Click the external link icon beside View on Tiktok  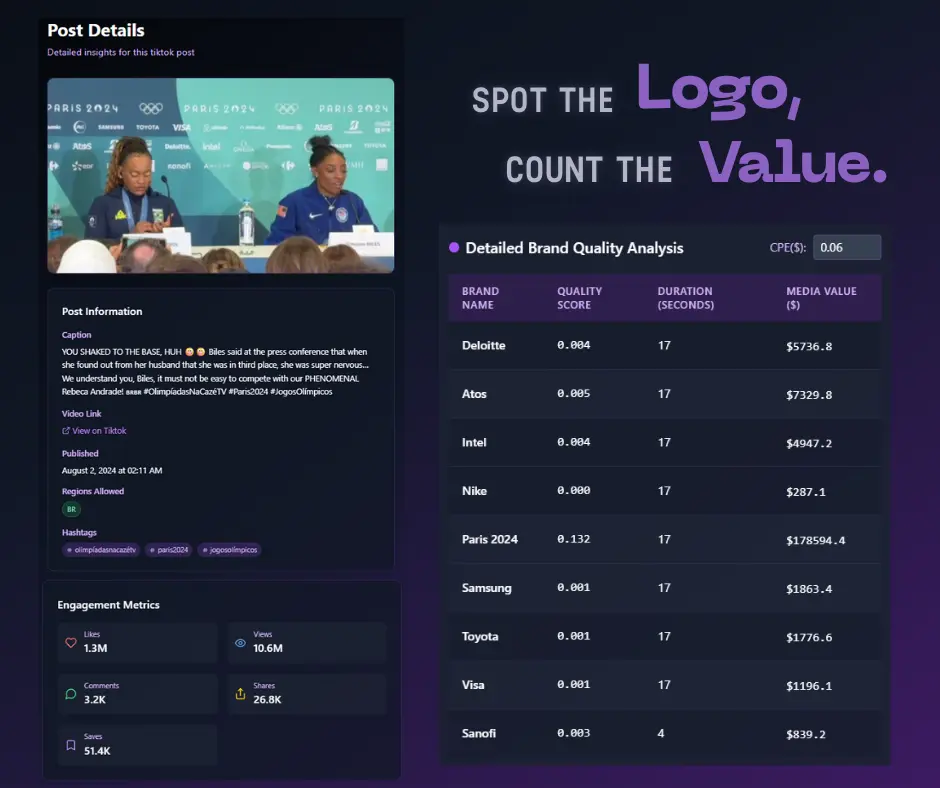(66, 431)
